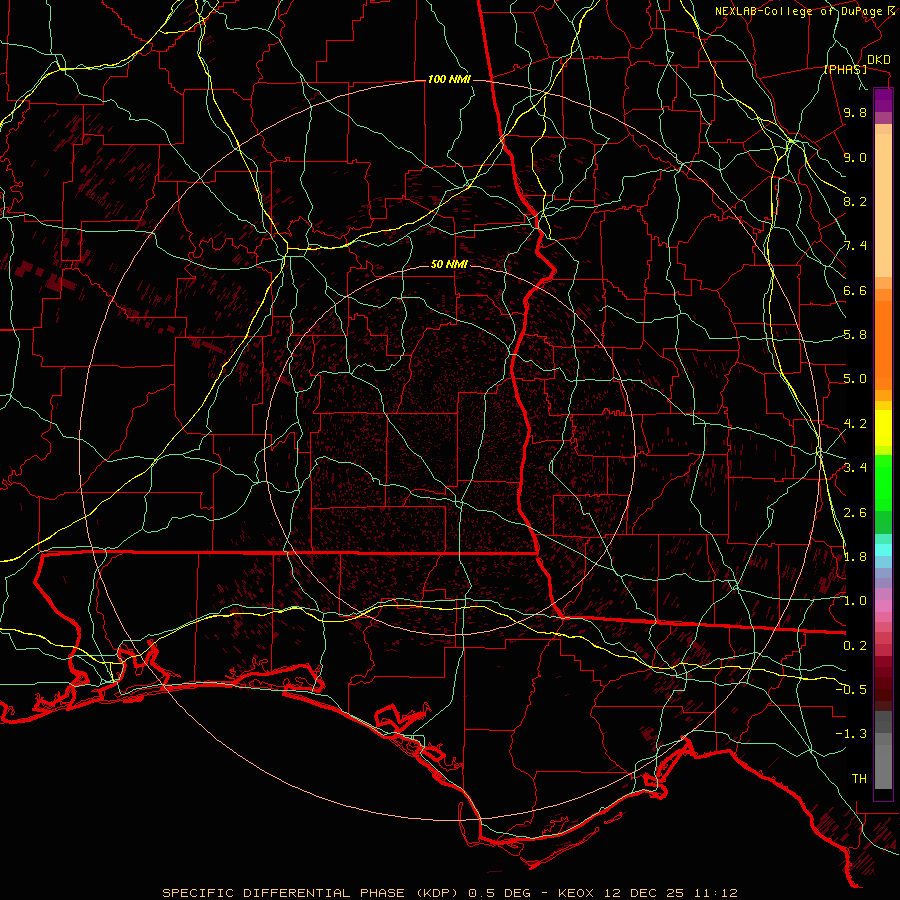Click the 6.6 value on color scale
Viewport: 900px width, 900px height.
click(855, 290)
